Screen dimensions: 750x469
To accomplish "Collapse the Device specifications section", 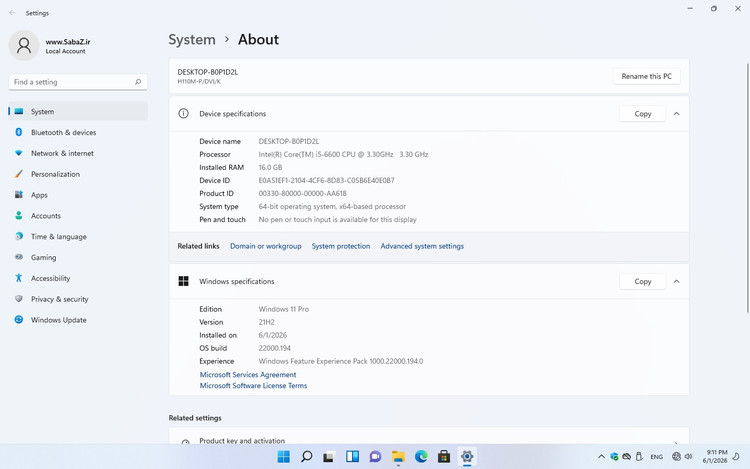I will (676, 114).
